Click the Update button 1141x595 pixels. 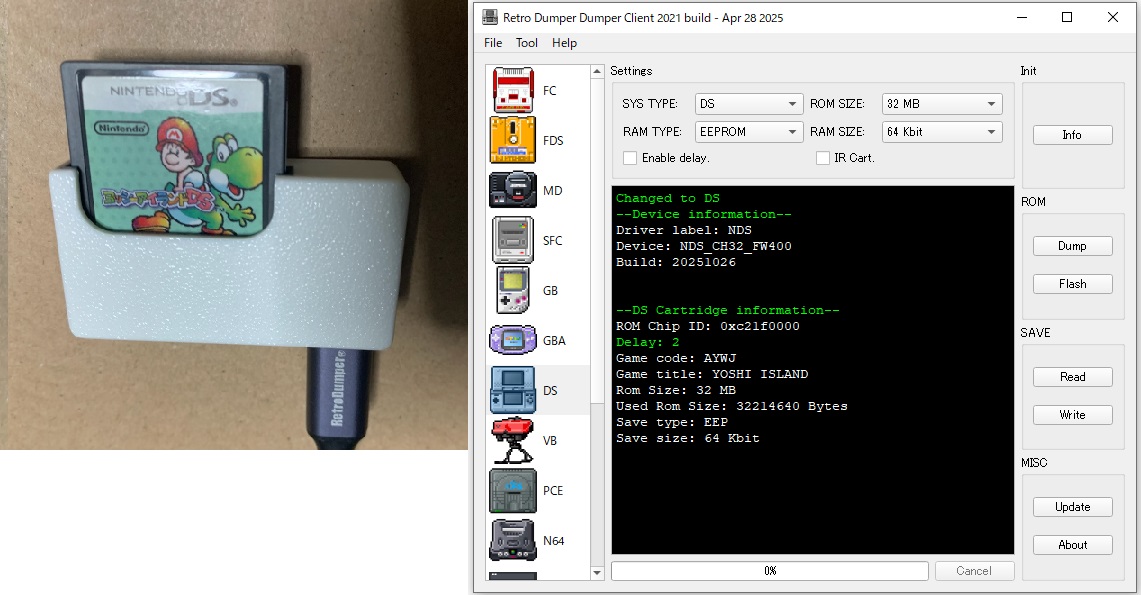click(x=1072, y=507)
